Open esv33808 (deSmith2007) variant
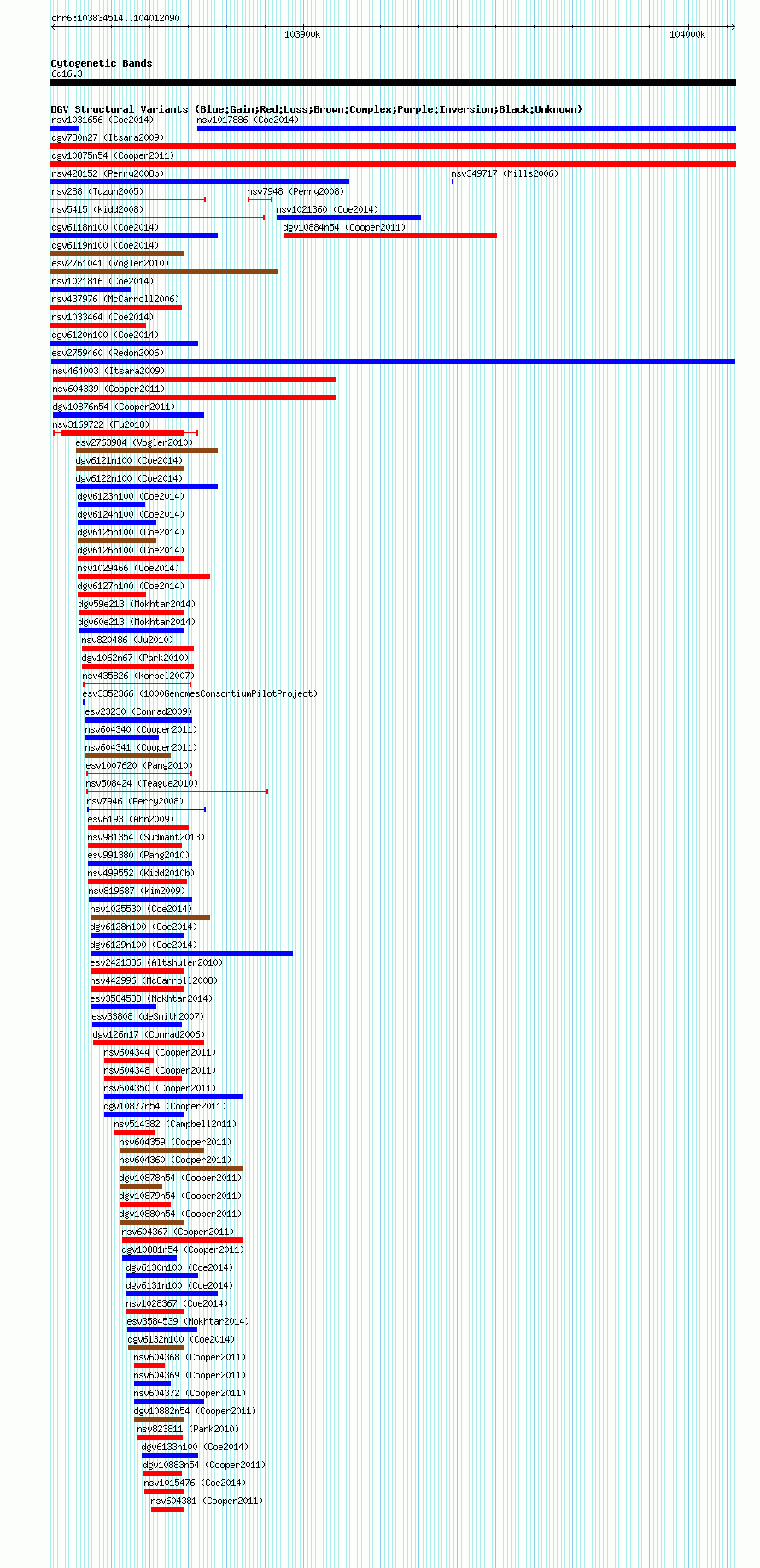Screen dimensions: 760x1568 click(x=149, y=1017)
